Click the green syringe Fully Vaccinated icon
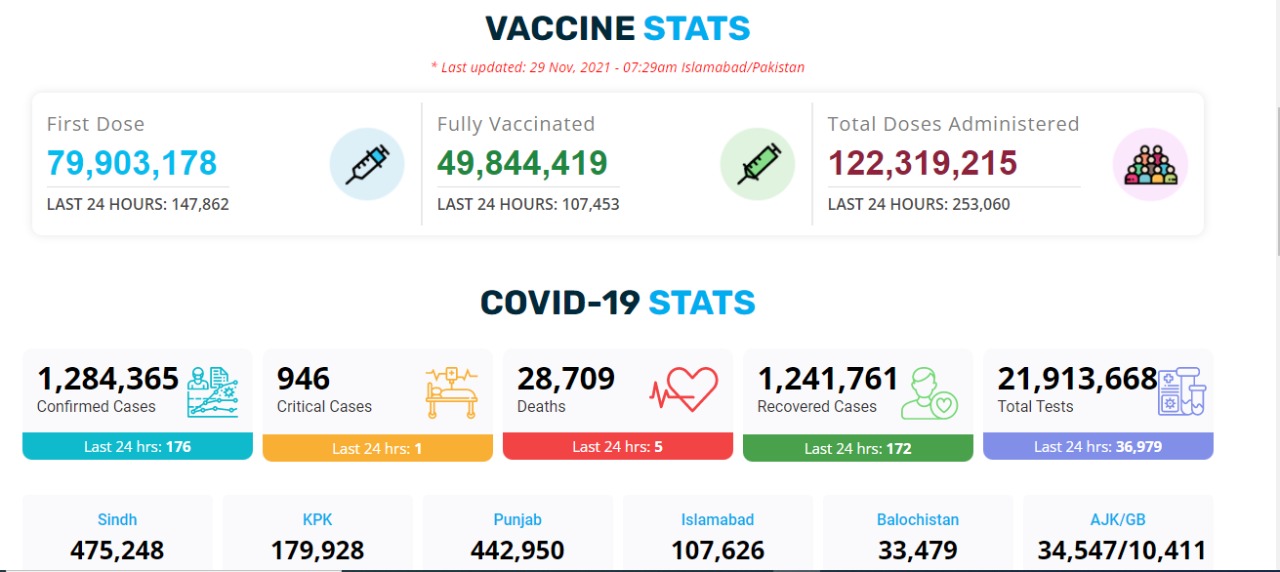 tap(758, 164)
